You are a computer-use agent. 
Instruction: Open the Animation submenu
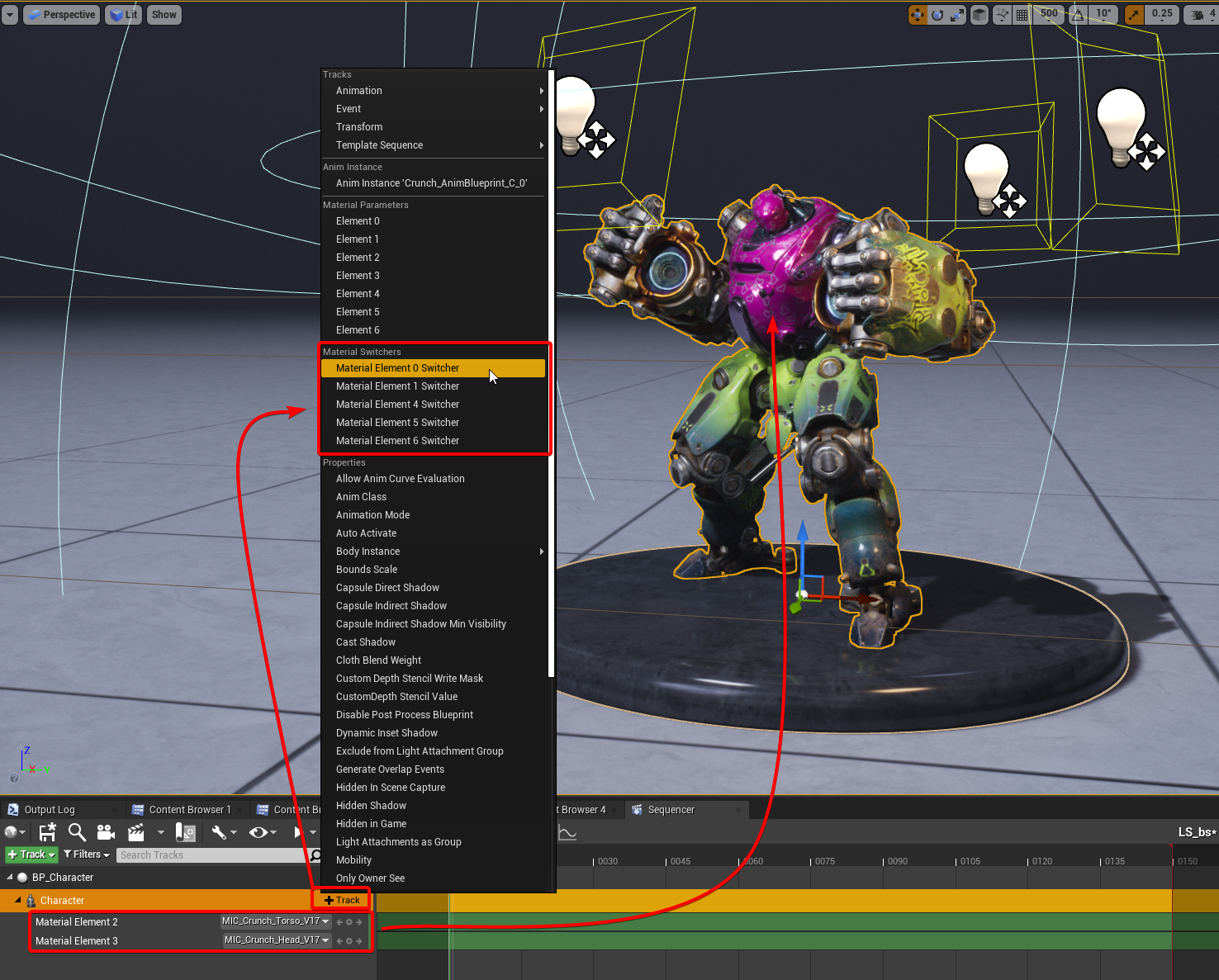coord(434,91)
